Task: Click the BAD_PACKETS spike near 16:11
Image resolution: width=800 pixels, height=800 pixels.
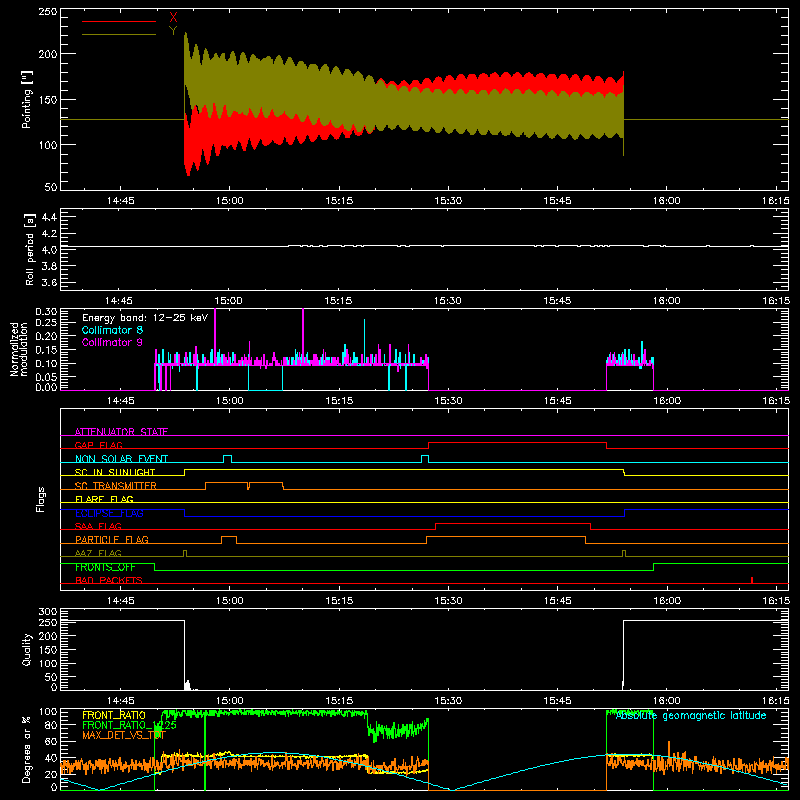Action: 752,580
